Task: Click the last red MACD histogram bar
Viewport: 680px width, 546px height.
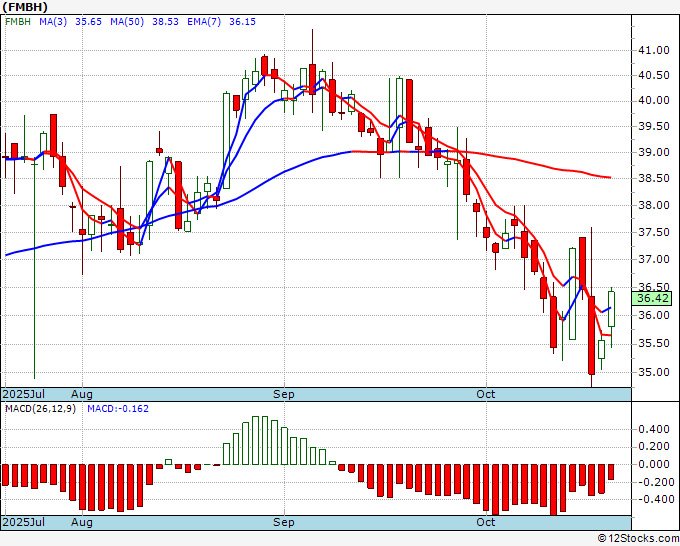Action: (x=611, y=472)
